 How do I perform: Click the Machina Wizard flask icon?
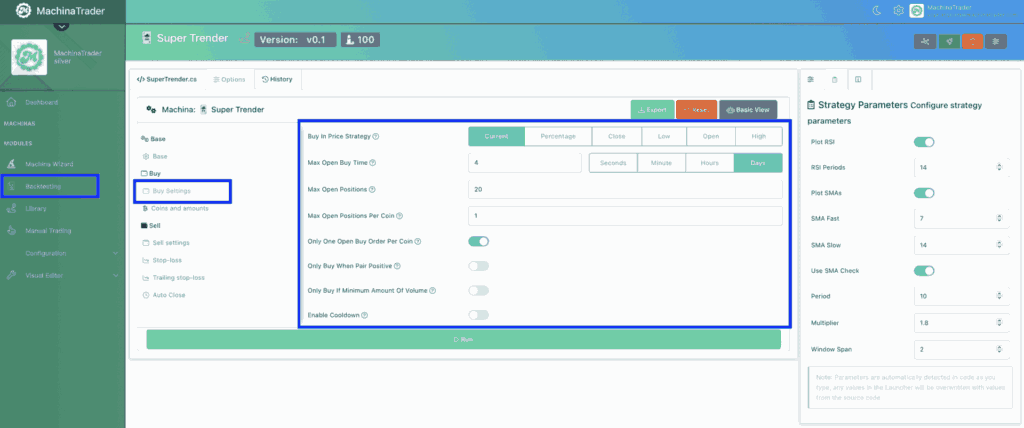11,164
